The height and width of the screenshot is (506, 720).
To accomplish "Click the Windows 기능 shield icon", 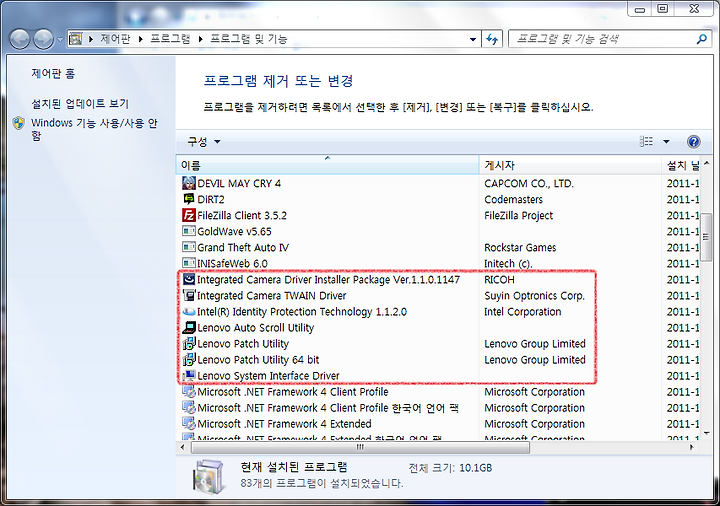I will 19,123.
